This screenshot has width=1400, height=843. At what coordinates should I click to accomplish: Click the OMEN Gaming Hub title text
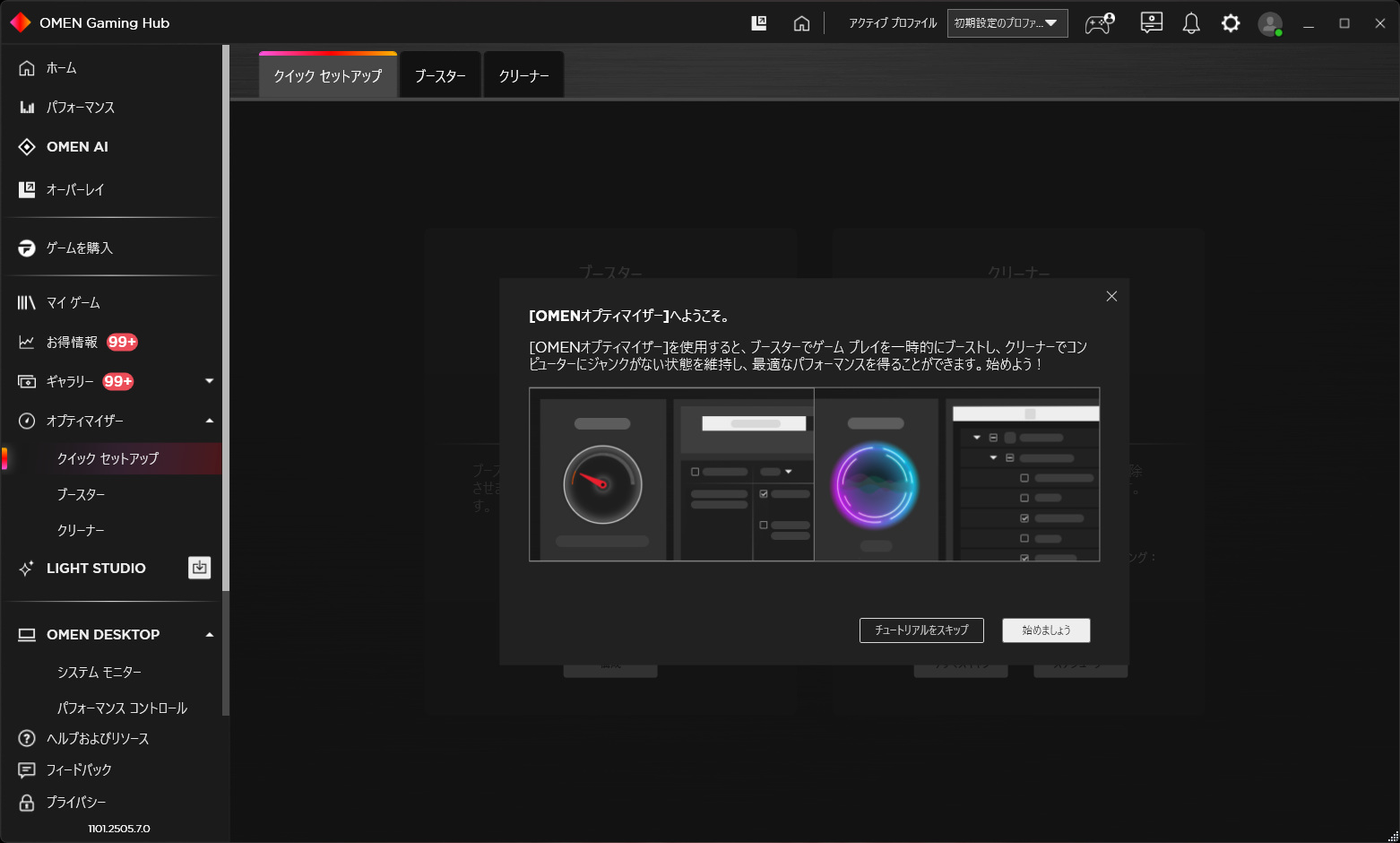click(x=105, y=23)
